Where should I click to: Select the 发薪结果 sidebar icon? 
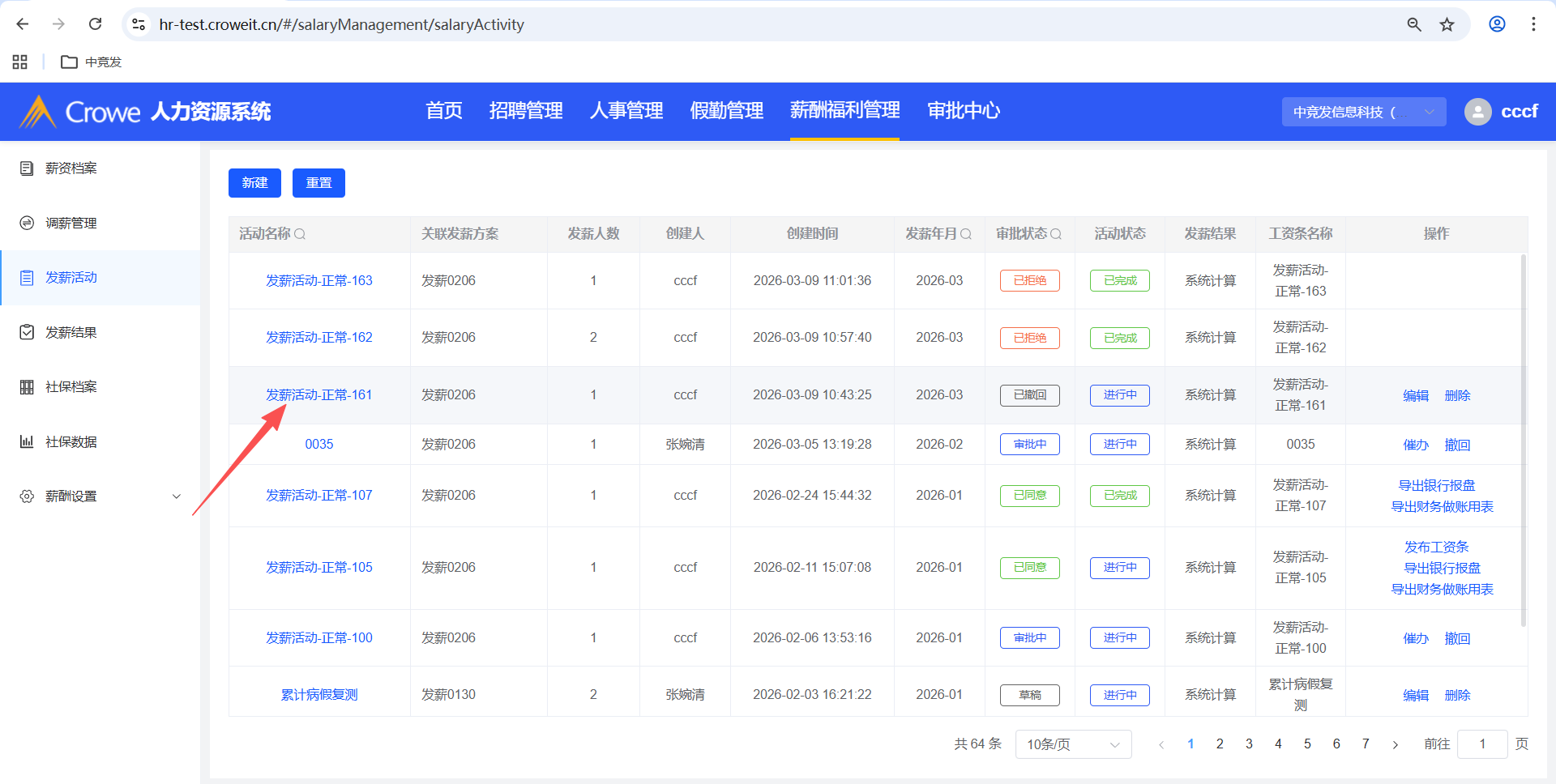point(27,332)
